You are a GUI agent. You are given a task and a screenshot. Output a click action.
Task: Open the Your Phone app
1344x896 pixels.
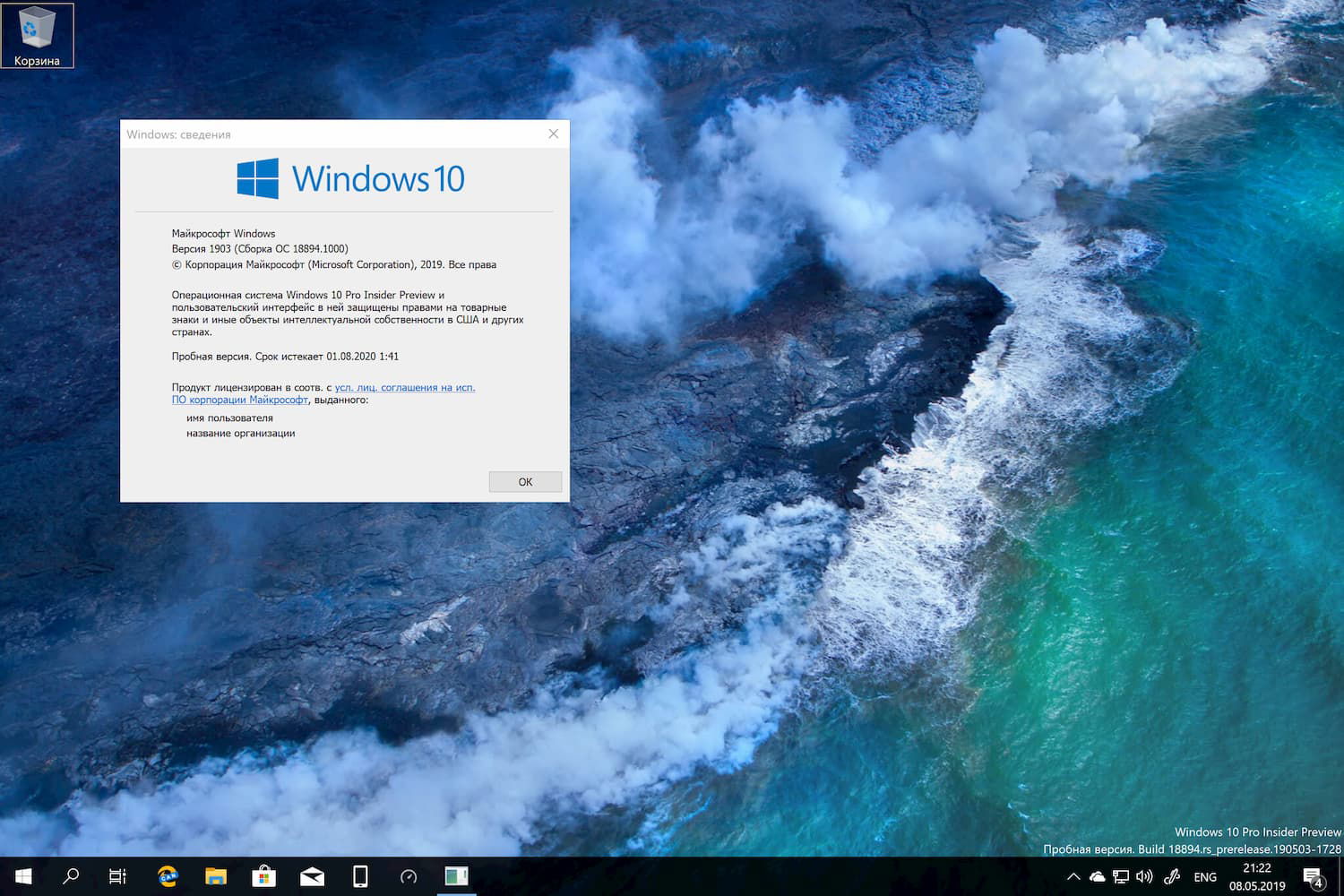click(360, 876)
